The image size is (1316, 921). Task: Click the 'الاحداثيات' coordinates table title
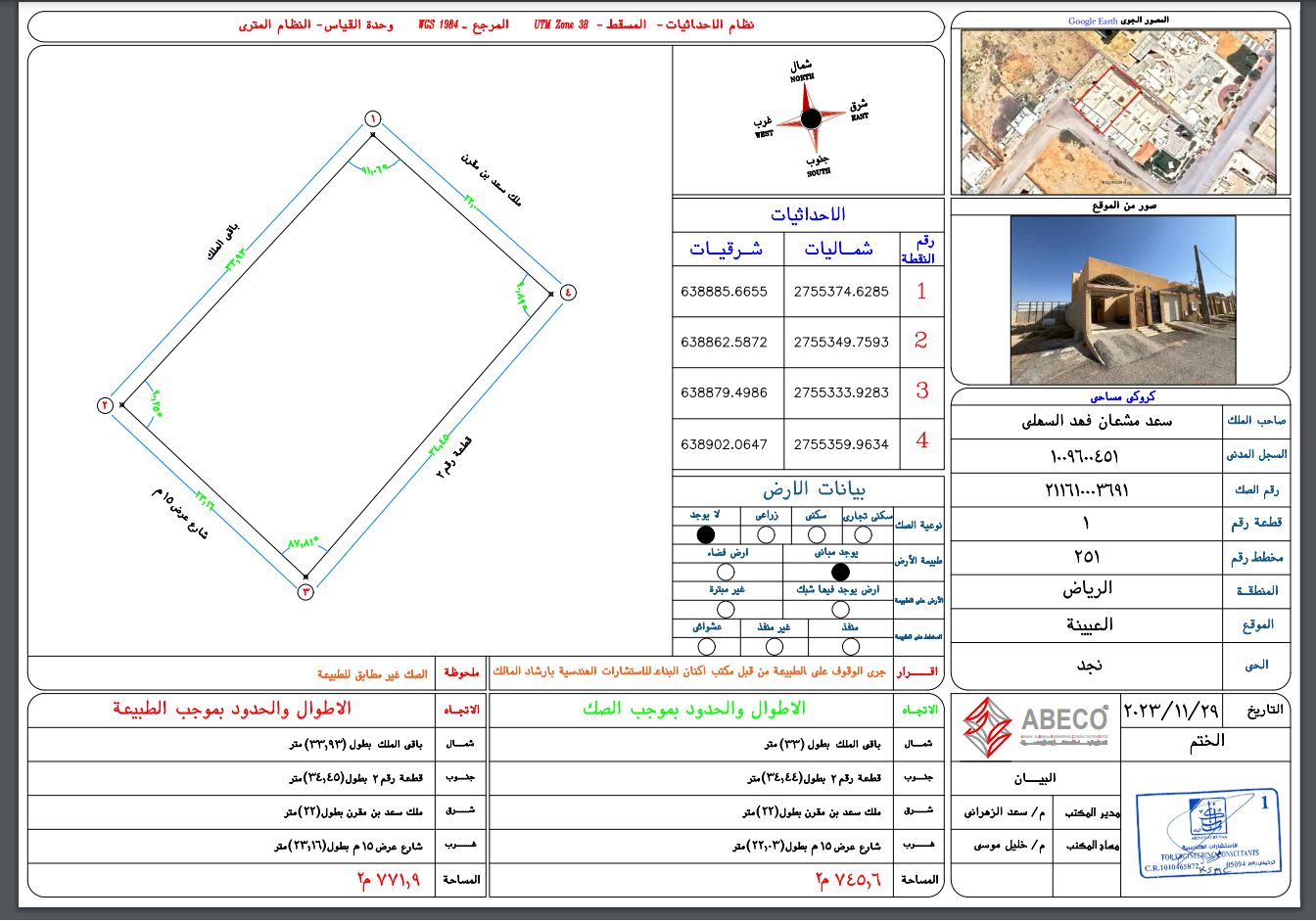pos(808,214)
